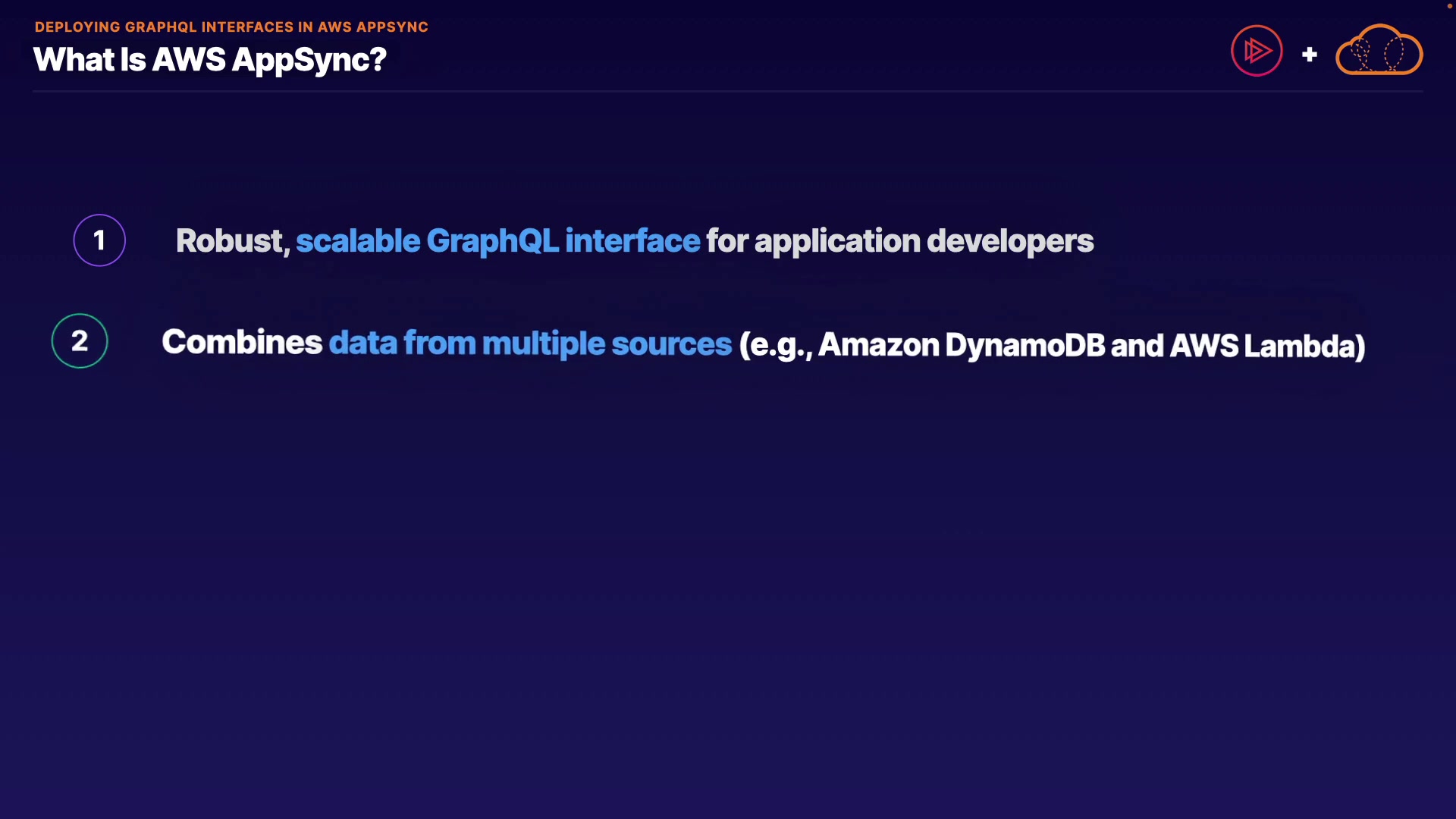Click the orange A Cloud Guru cloud logo

pyautogui.click(x=1379, y=50)
